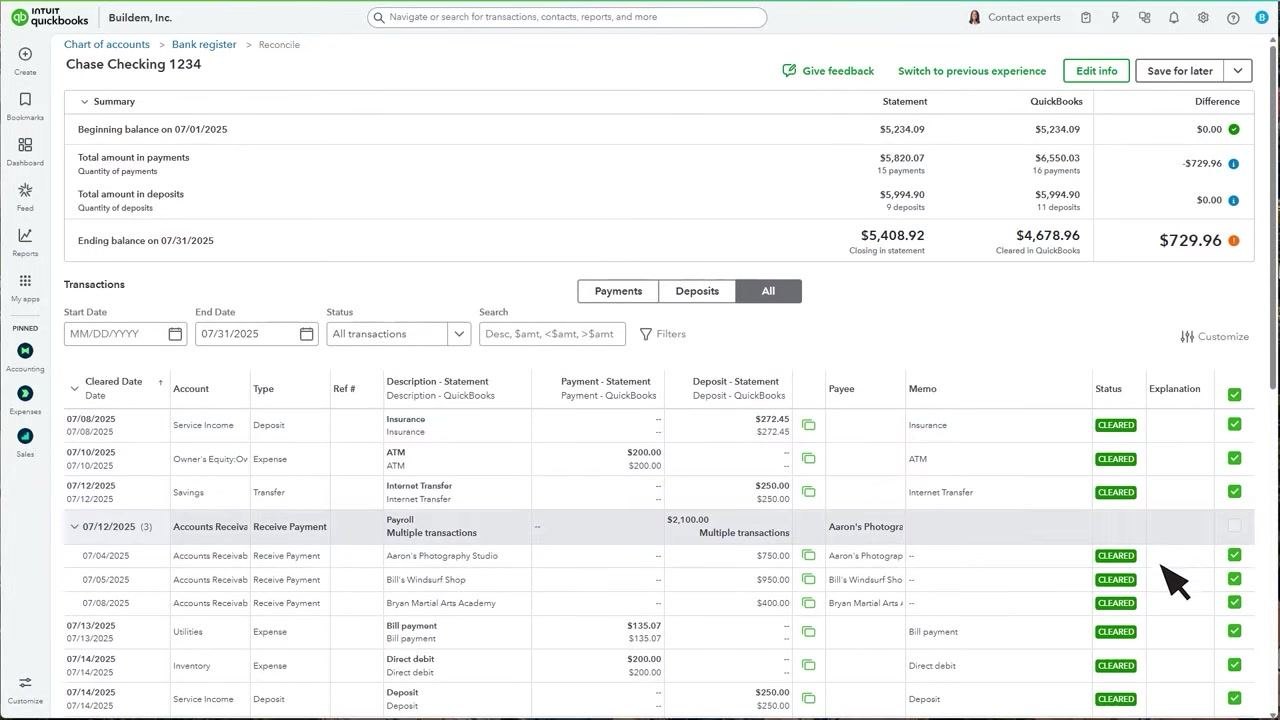
Task: Select the All transactions tab
Action: click(768, 291)
